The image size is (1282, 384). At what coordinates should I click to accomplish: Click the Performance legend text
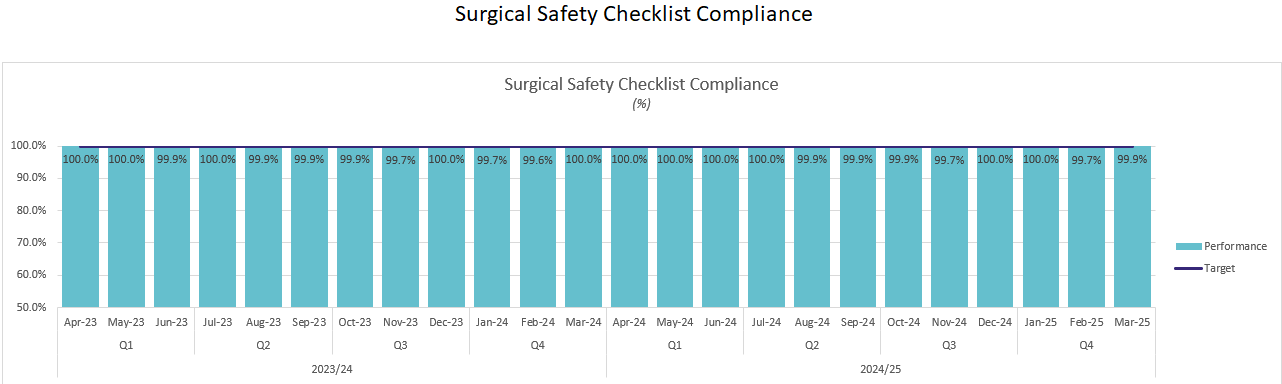1236,246
